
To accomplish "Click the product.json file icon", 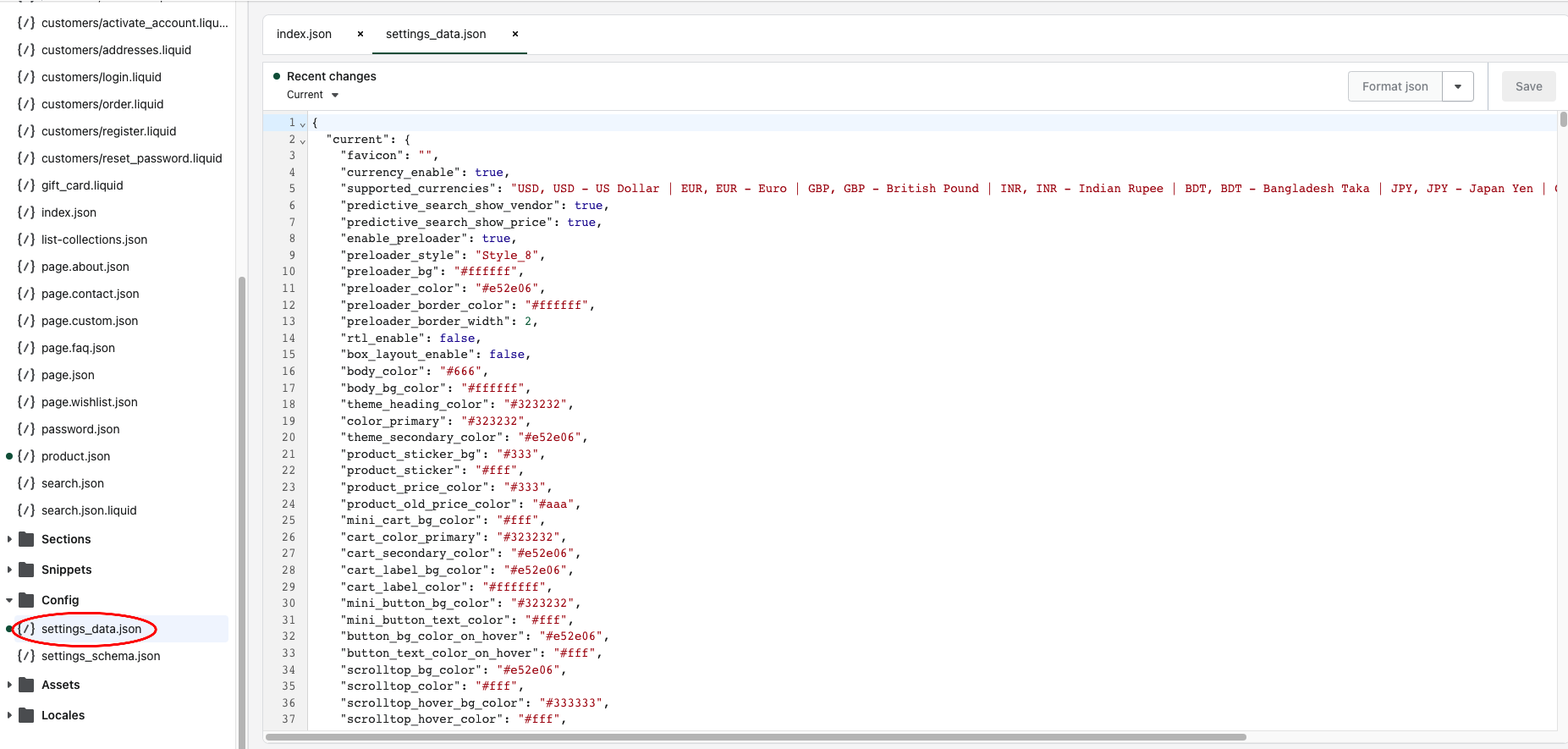I will click(26, 456).
